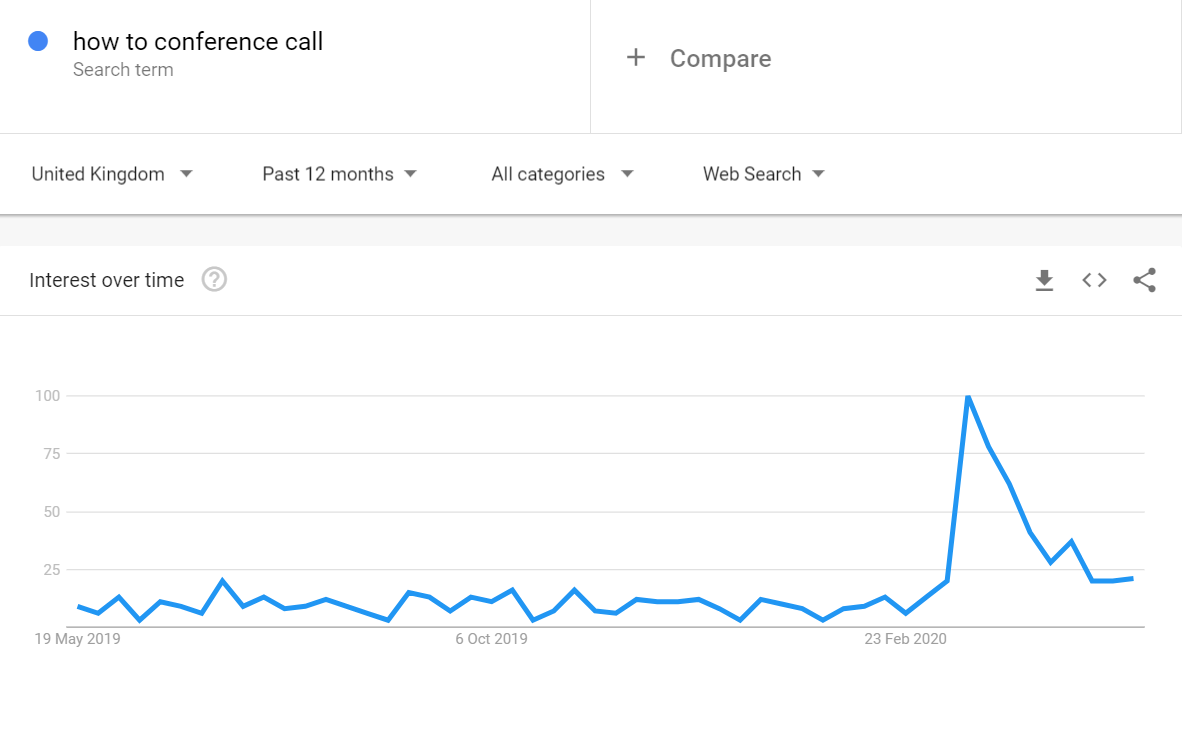Change the Web Search type dropdown

point(763,174)
